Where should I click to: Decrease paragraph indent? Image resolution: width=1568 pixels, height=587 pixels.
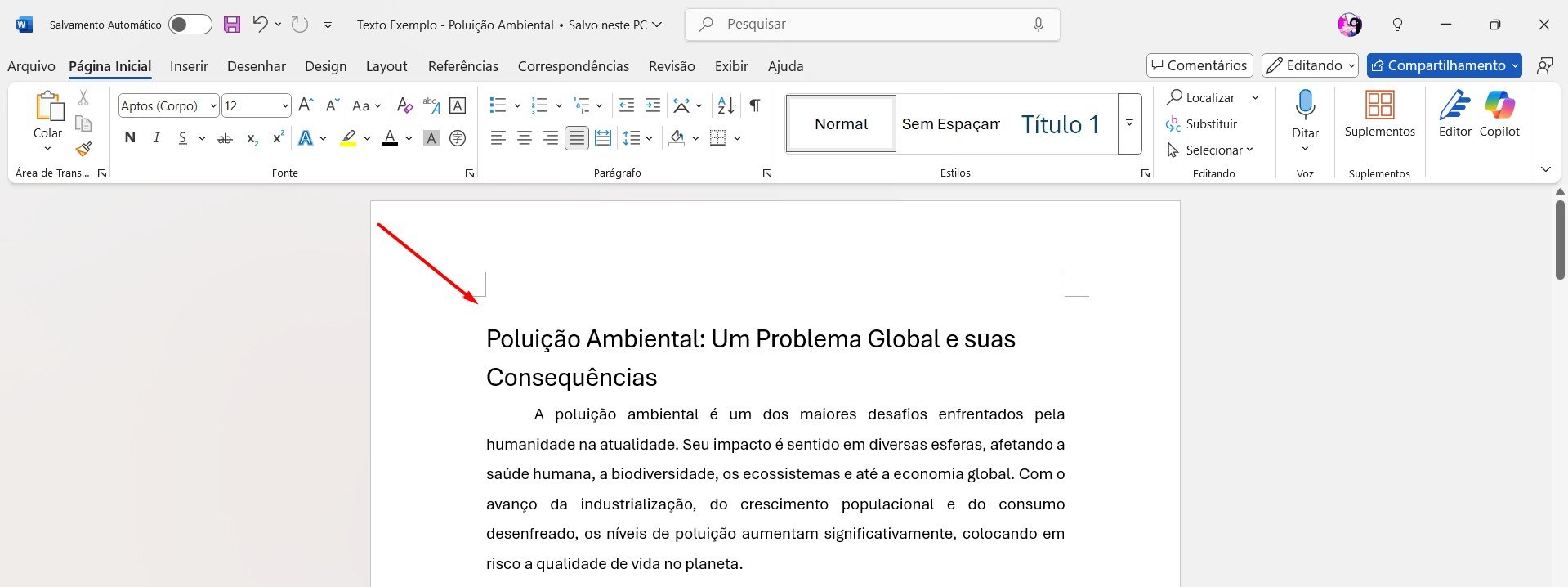[627, 105]
